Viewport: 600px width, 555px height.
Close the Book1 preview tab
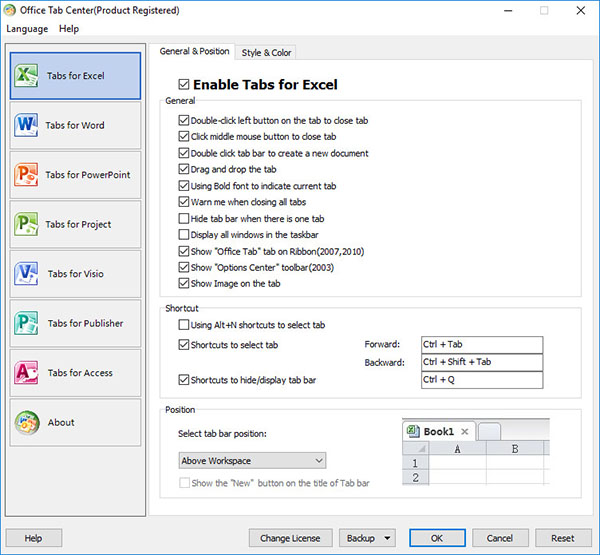465,432
